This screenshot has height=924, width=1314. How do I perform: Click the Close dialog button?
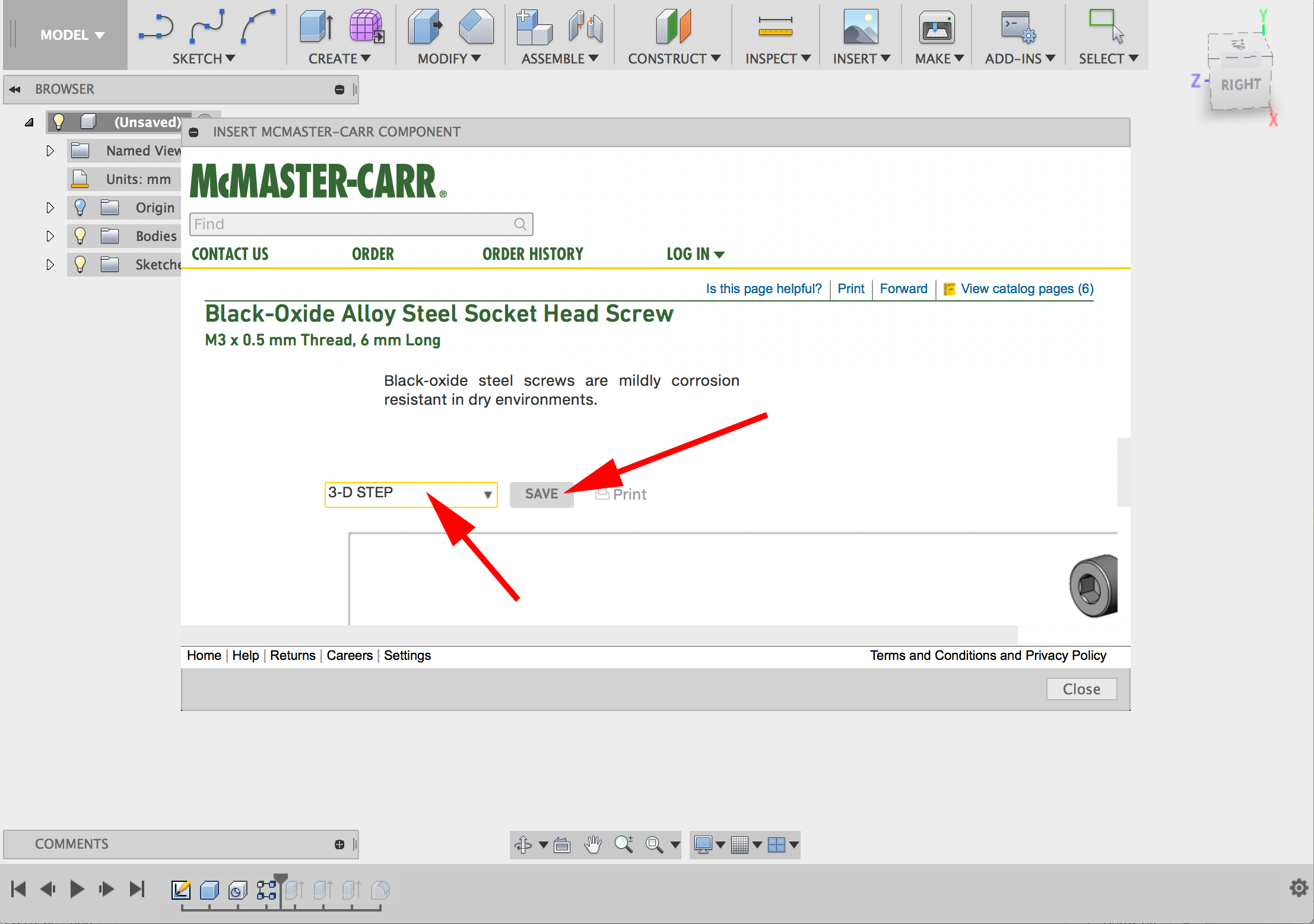tap(1081, 688)
